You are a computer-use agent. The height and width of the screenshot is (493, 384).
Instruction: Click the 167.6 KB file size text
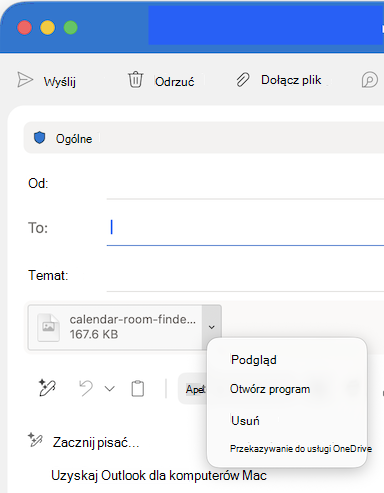click(x=94, y=334)
